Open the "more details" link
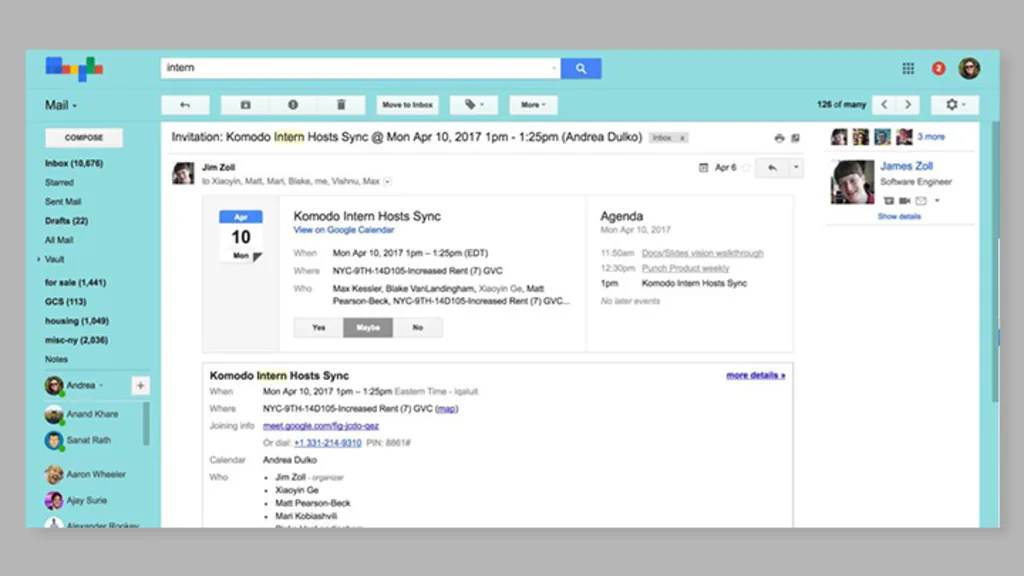Screen dimensions: 1024x576 coord(756,375)
